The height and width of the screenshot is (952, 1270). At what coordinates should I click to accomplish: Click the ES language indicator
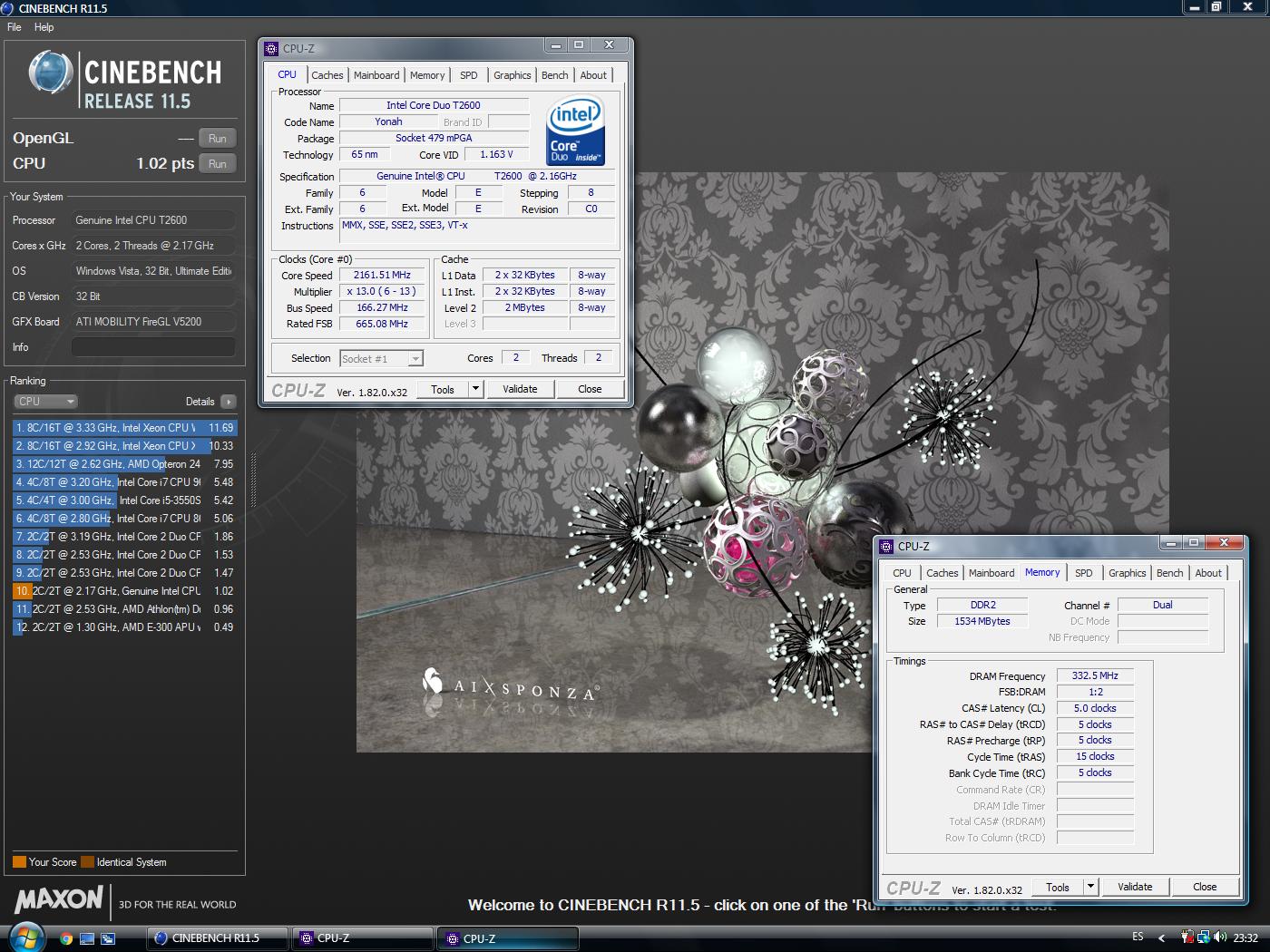pos(1138,937)
